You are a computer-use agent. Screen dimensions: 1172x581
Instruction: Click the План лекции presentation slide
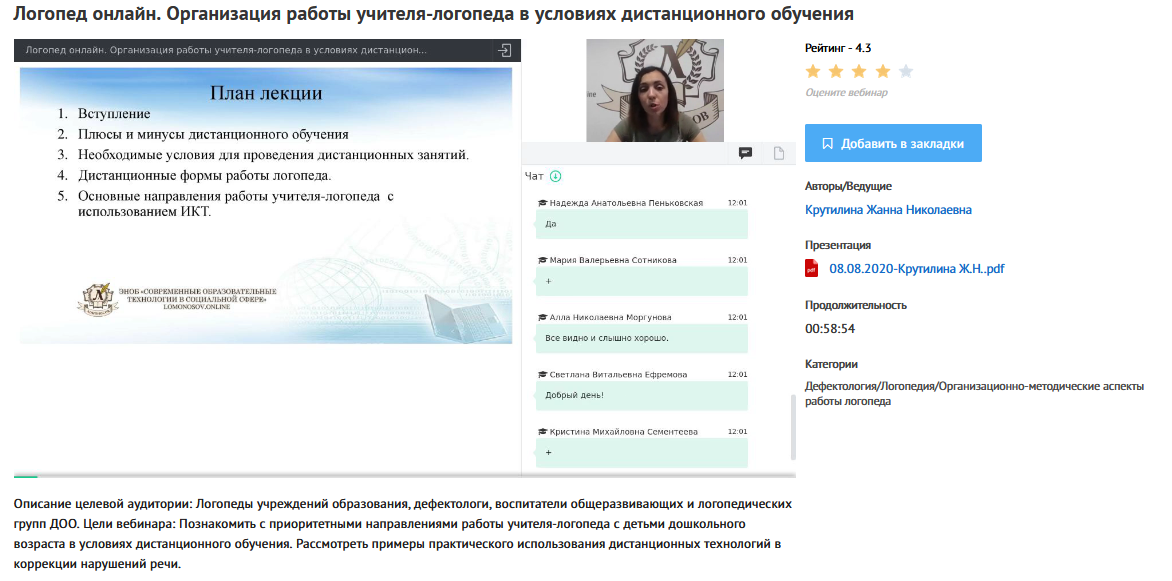(x=266, y=205)
